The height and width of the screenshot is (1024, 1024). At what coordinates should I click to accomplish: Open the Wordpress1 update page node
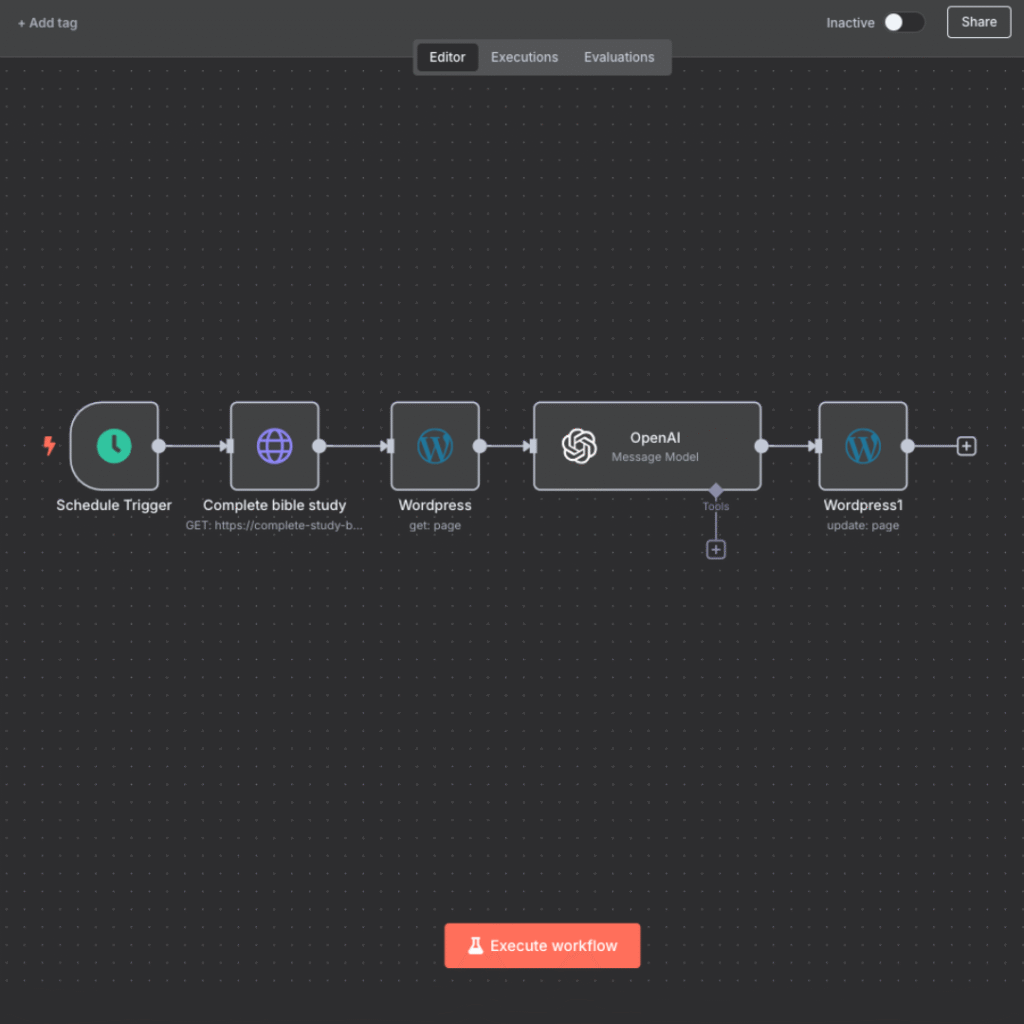click(x=863, y=446)
